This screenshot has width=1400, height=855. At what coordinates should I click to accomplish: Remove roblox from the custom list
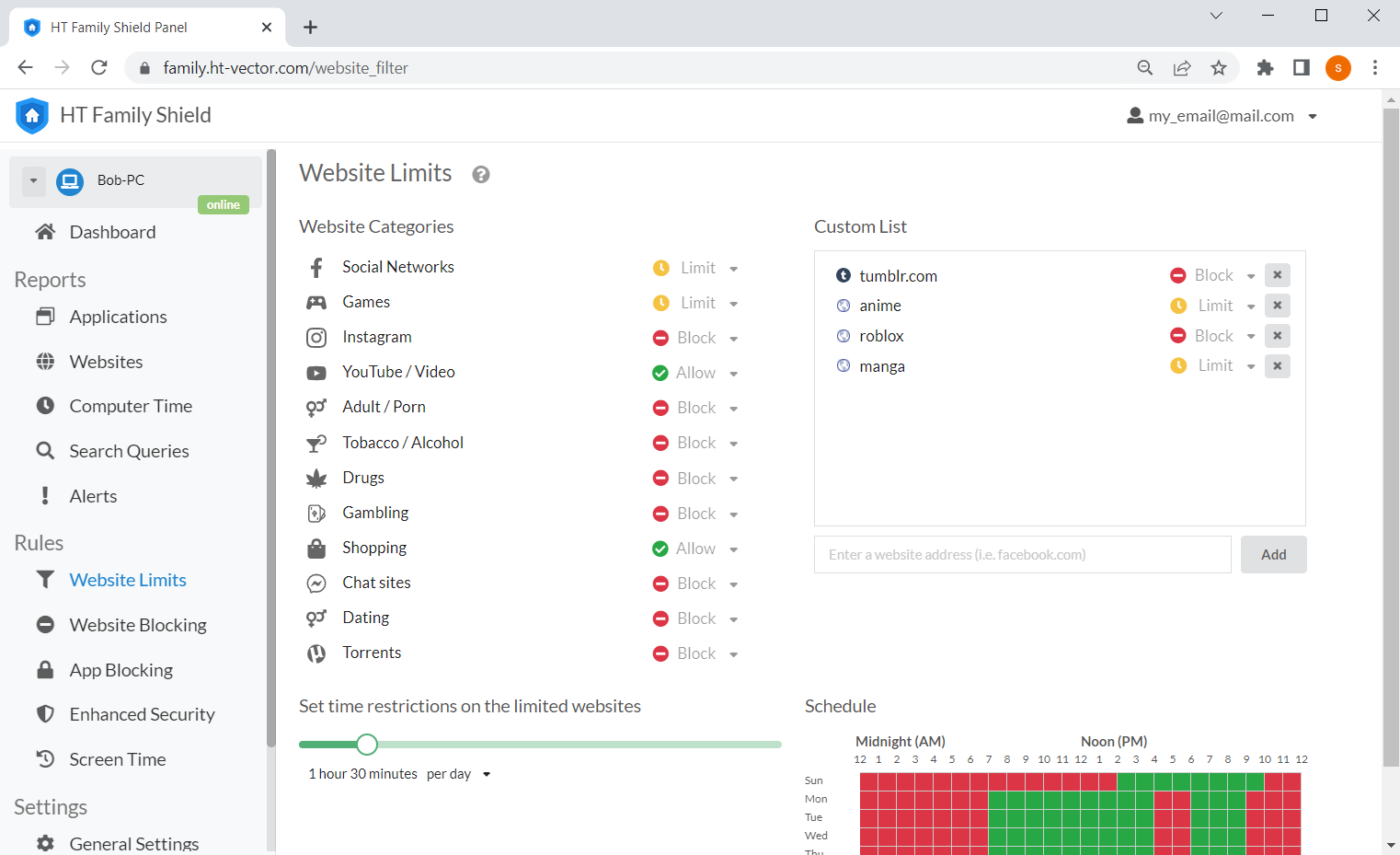coord(1277,335)
